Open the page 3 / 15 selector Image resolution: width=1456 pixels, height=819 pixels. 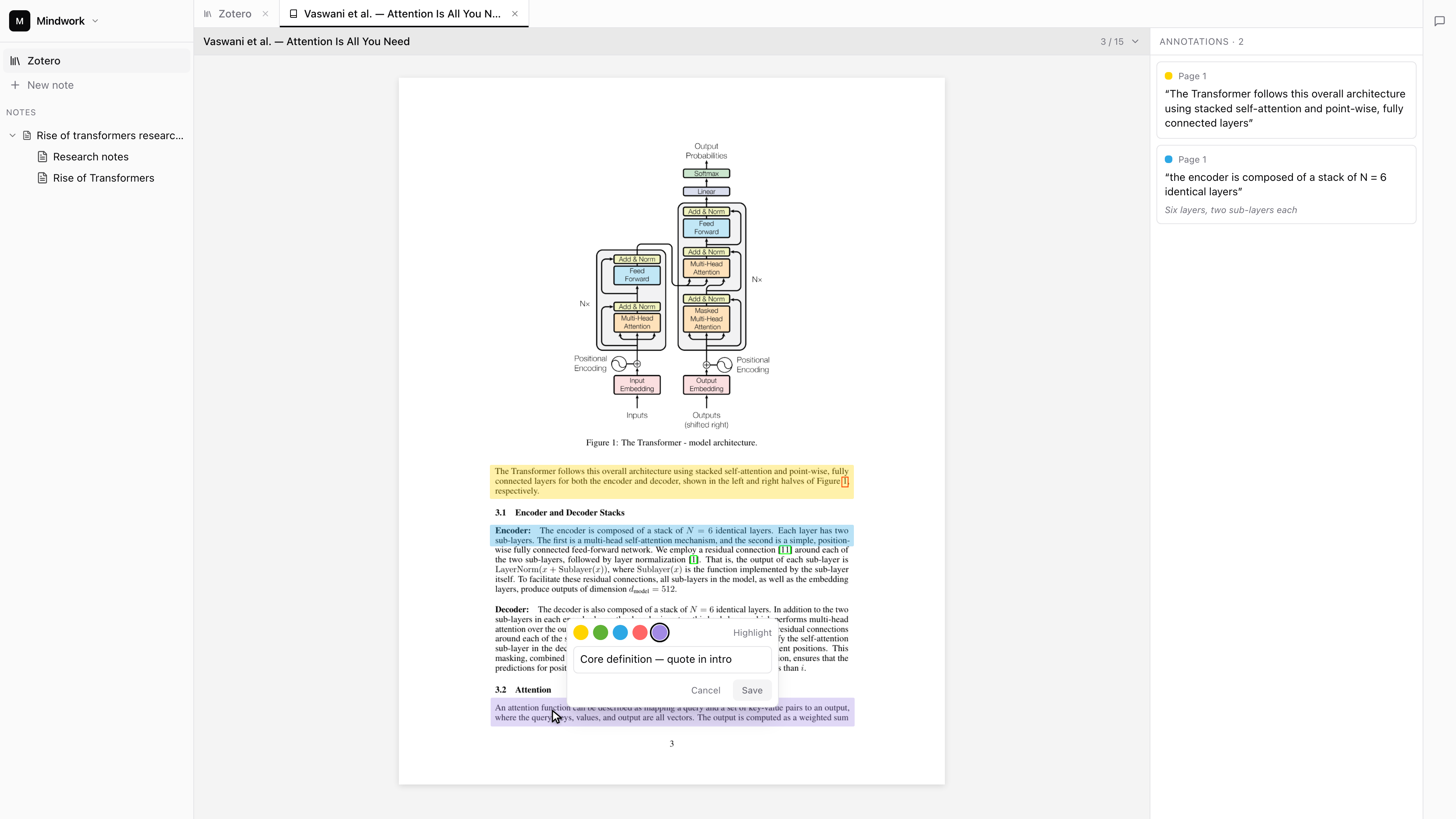click(1119, 42)
